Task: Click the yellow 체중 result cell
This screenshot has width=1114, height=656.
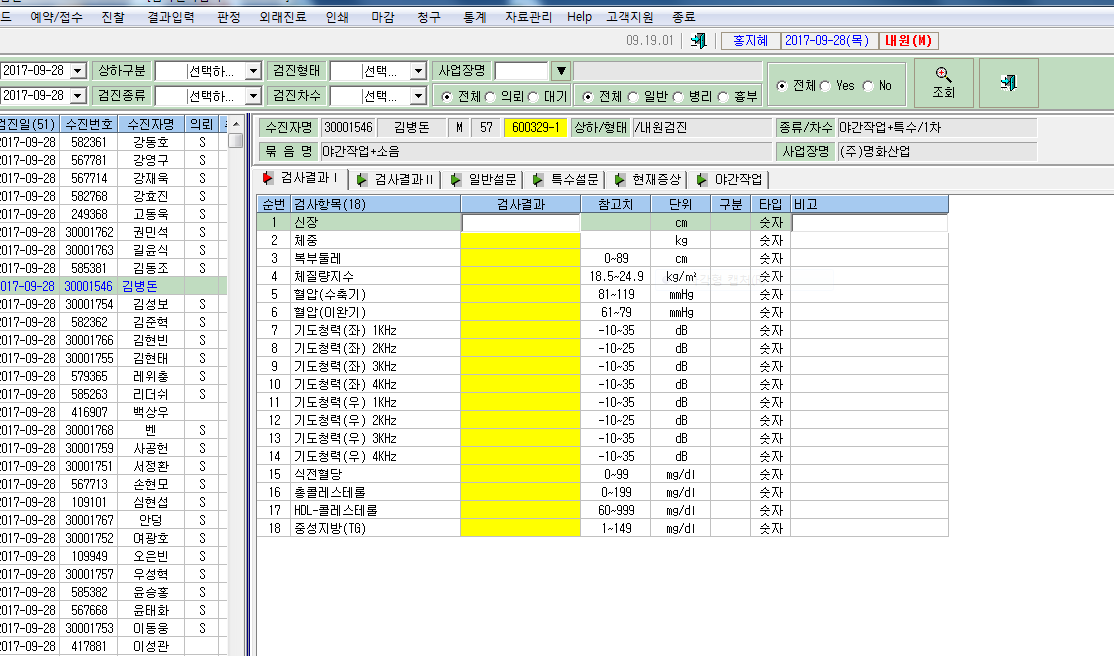Action: 520,240
